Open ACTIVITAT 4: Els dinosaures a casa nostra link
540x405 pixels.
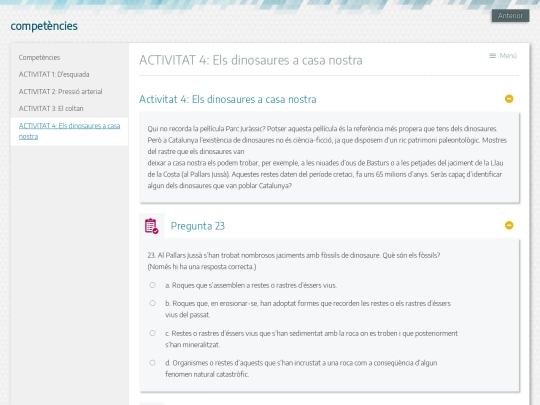[x=70, y=131]
